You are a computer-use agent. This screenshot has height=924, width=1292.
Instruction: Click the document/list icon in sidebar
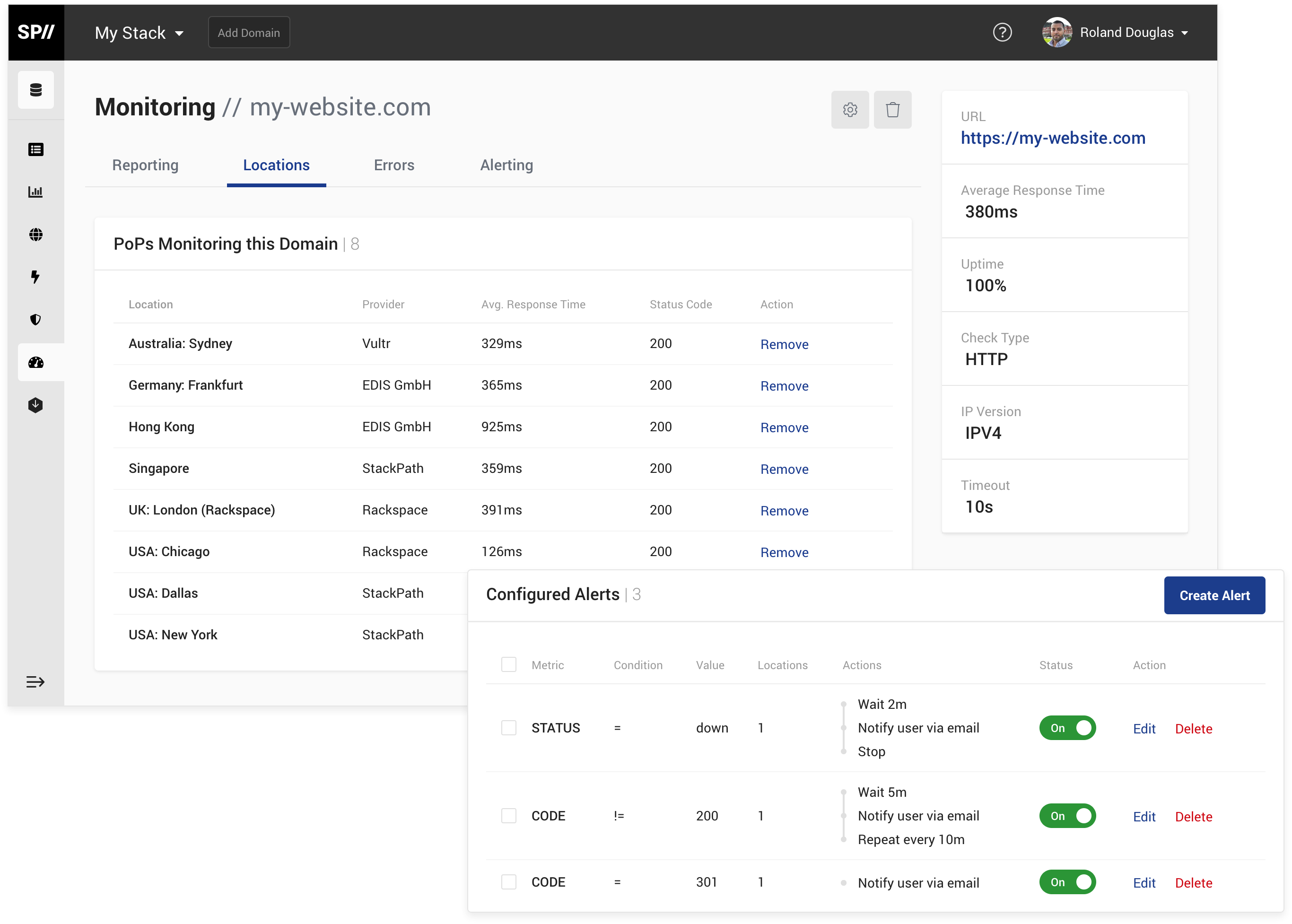pyautogui.click(x=36, y=151)
